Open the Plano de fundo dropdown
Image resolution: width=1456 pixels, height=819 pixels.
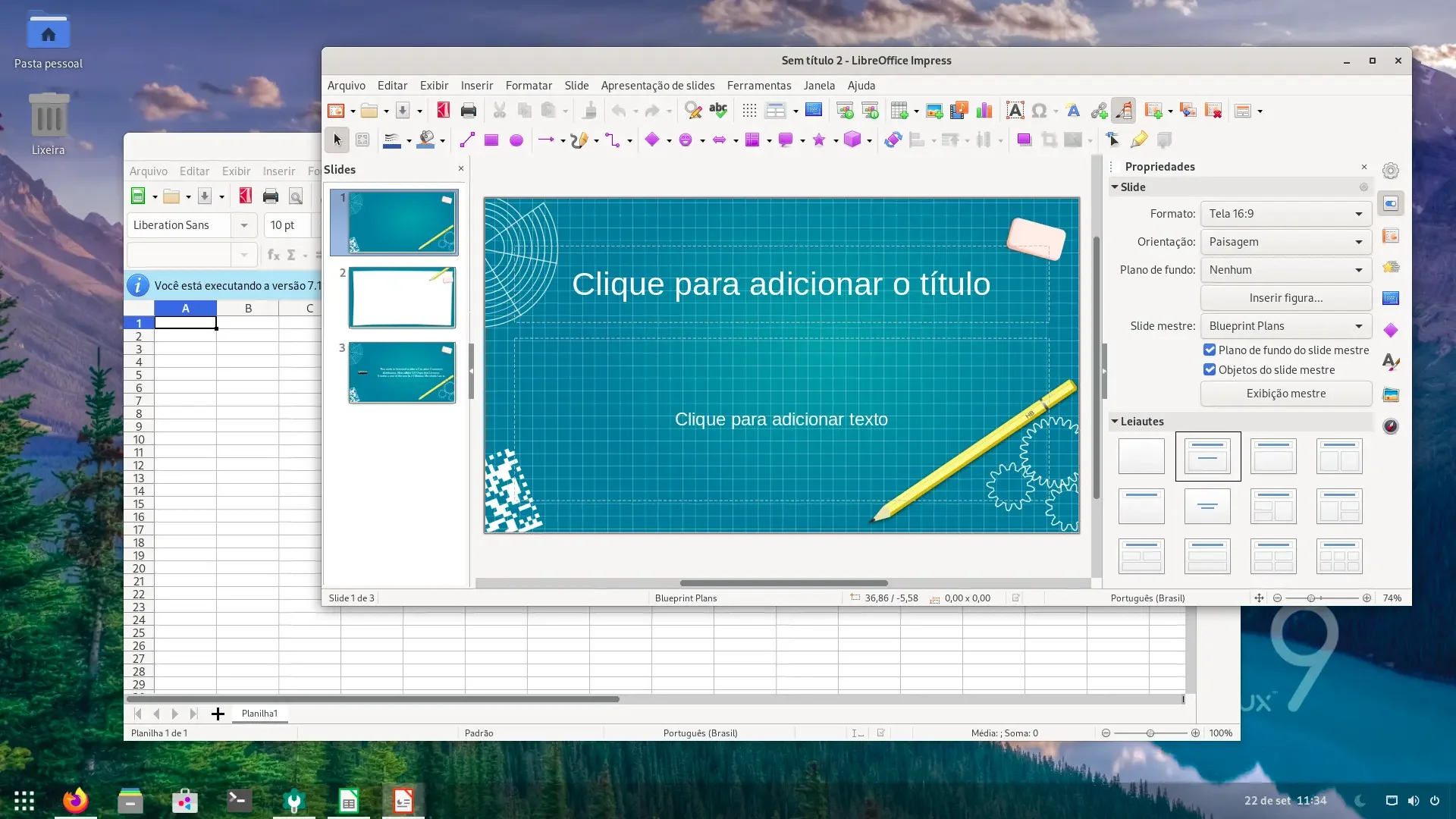click(1286, 270)
